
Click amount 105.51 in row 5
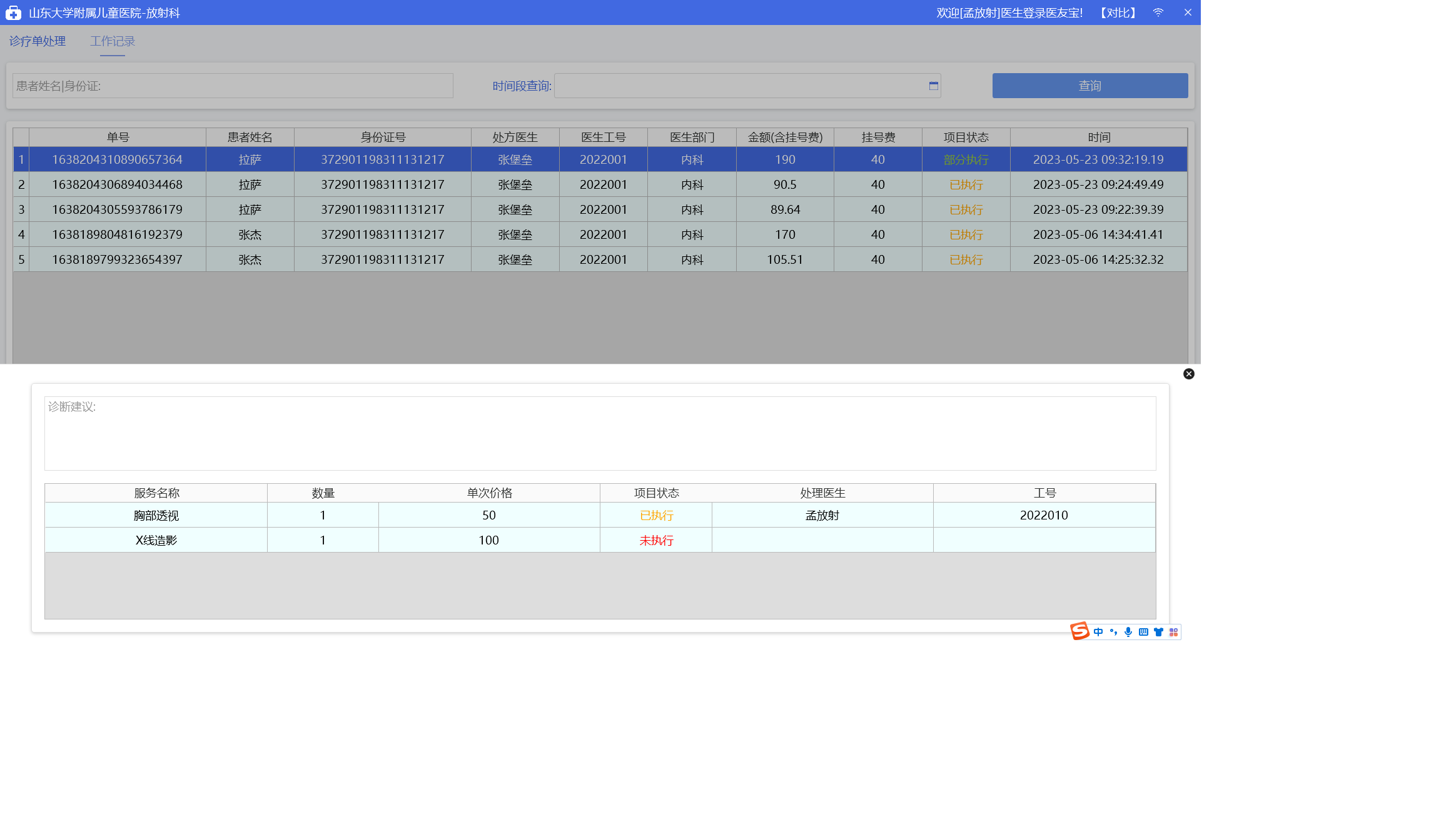[785, 259]
